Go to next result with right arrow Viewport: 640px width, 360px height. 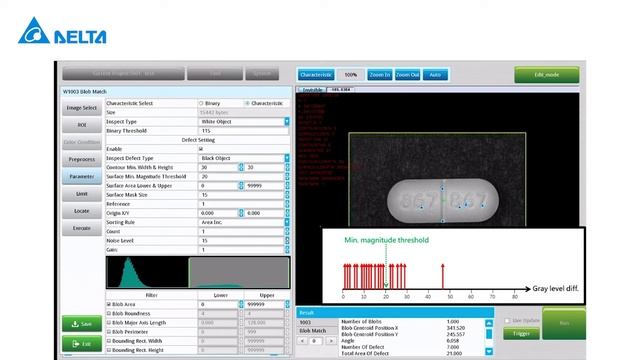click(x=331, y=341)
